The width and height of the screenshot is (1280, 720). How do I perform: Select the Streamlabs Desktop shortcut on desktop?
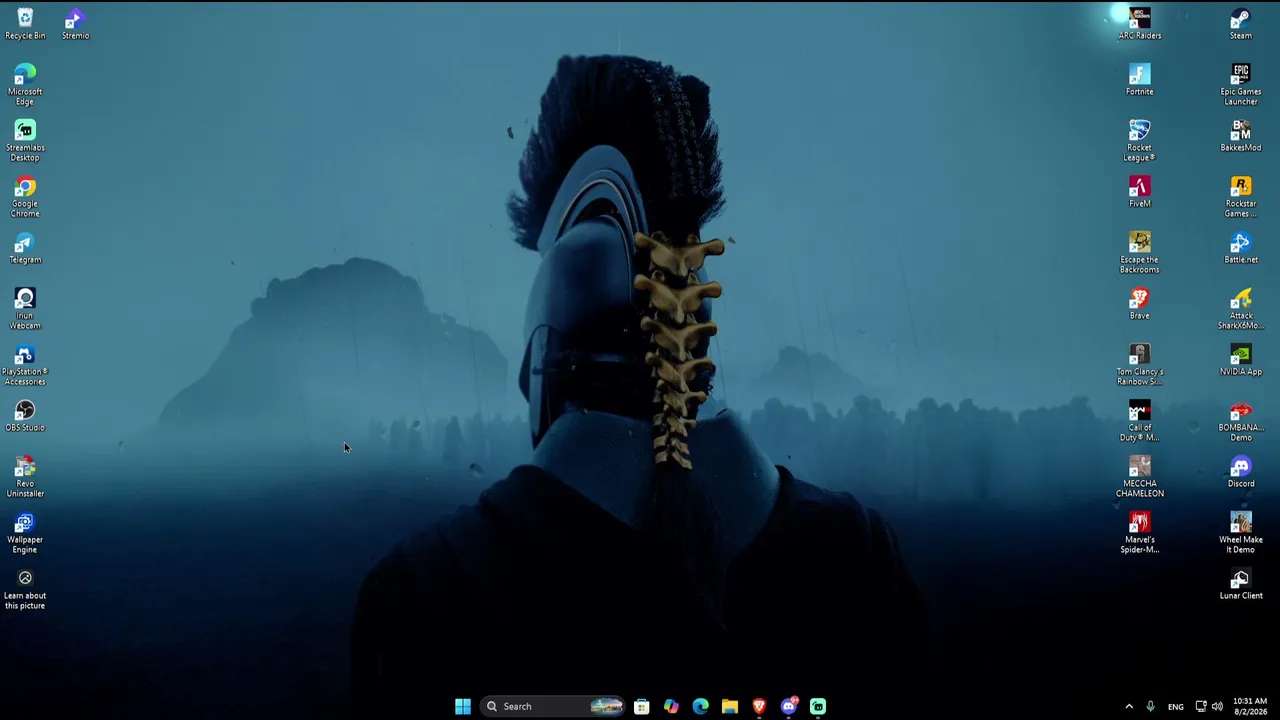point(25,141)
